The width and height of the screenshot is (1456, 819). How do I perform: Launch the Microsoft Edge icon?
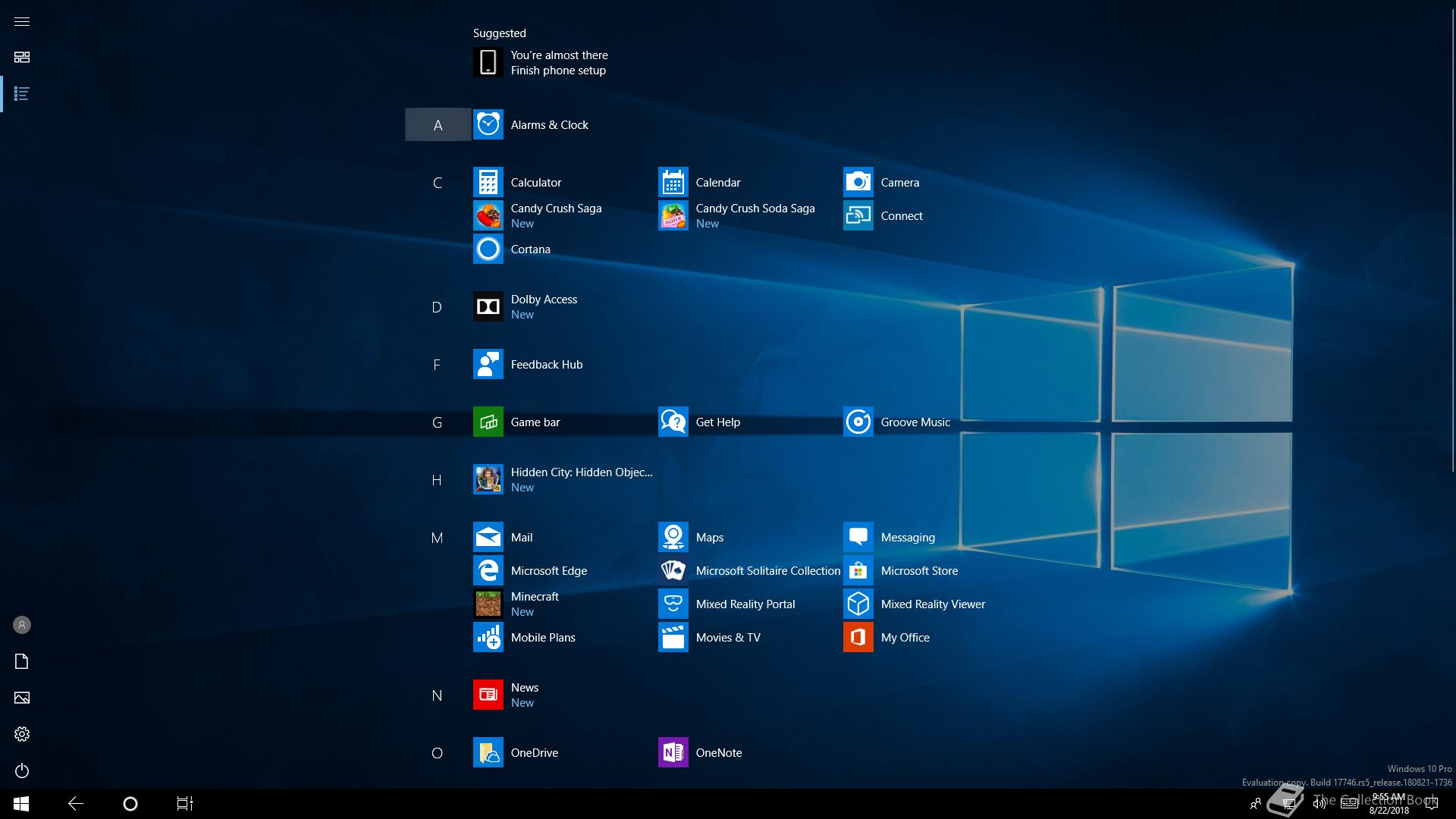pyautogui.click(x=488, y=570)
